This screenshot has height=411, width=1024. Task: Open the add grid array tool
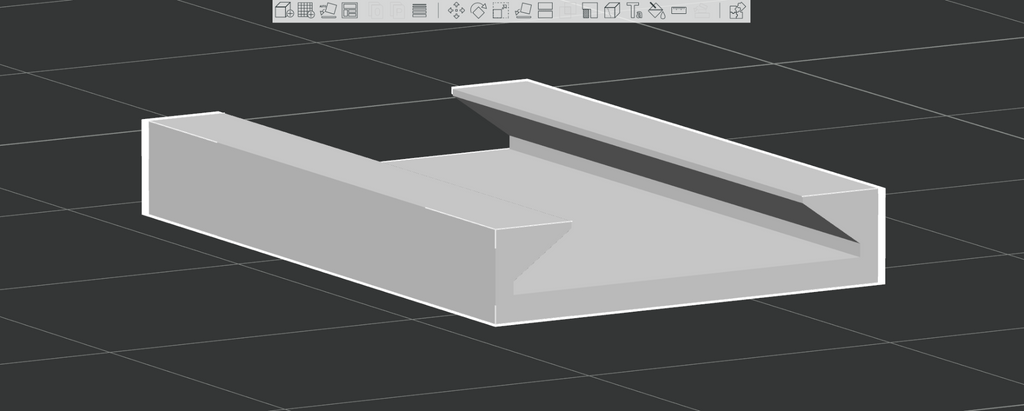coord(306,10)
